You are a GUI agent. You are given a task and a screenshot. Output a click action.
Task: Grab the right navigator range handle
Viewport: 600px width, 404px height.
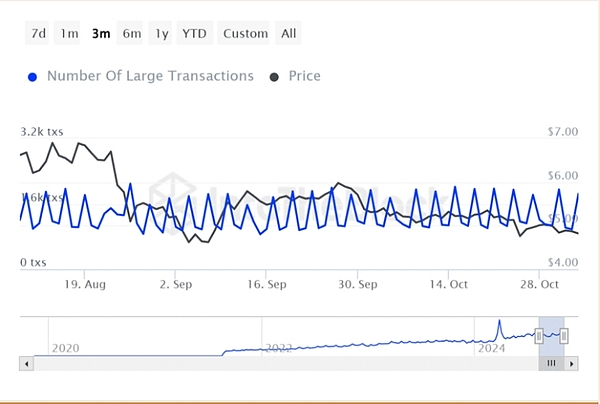point(564,336)
